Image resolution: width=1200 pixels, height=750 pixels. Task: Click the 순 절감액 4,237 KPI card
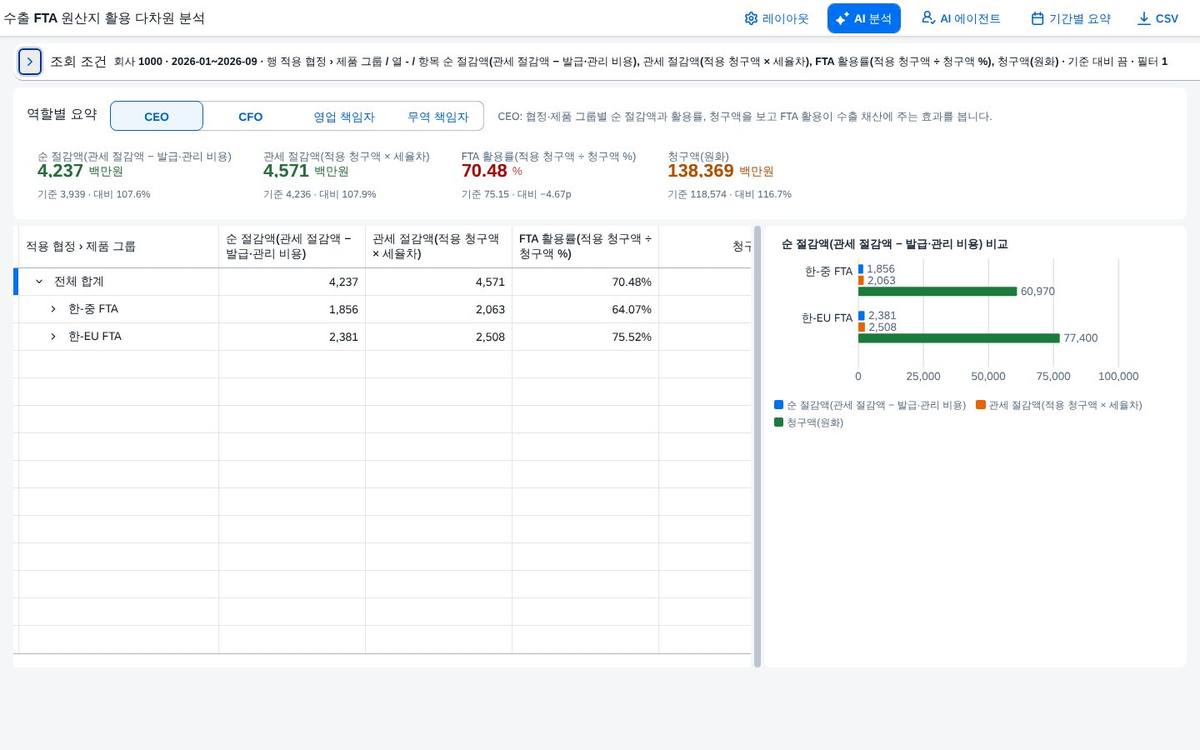coord(134,175)
